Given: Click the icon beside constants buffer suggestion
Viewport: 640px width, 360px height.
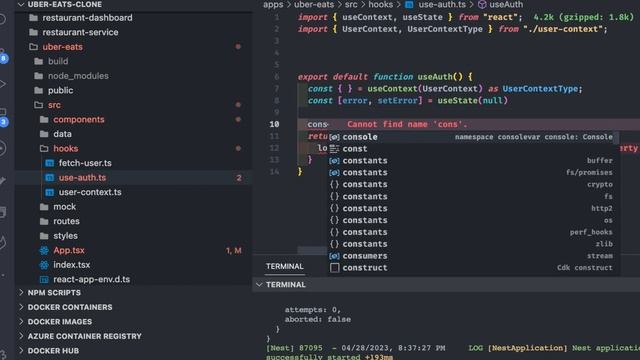Looking at the screenshot, I should point(334,161).
